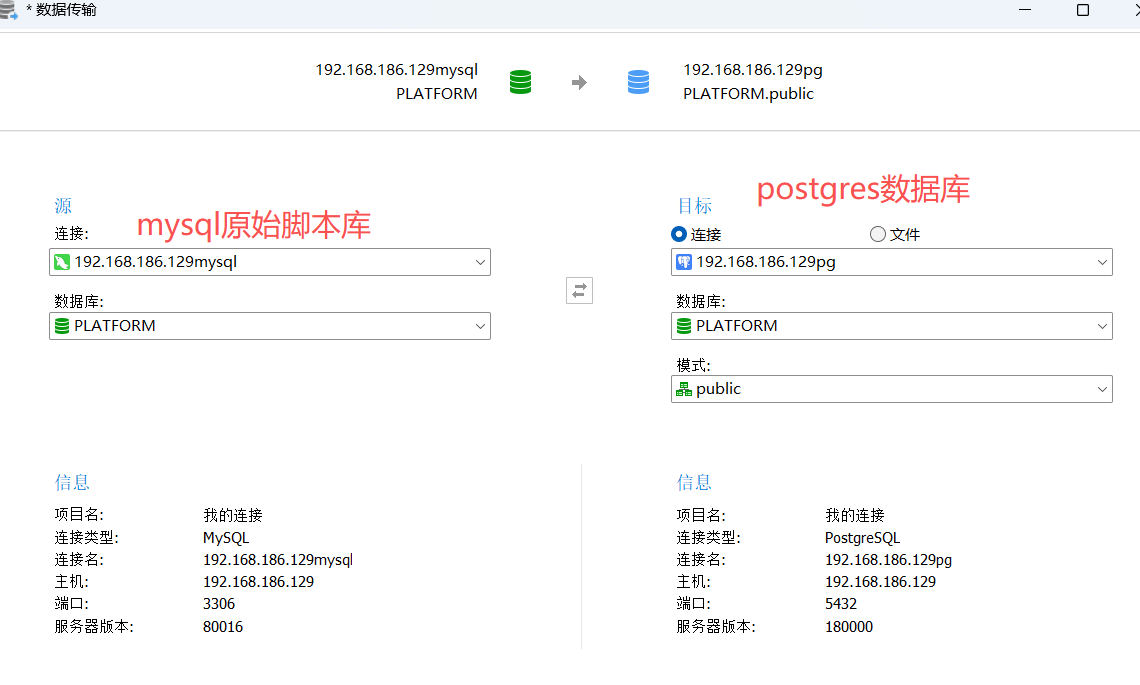Click the server version value 180000
1140x685 pixels.
(848, 627)
